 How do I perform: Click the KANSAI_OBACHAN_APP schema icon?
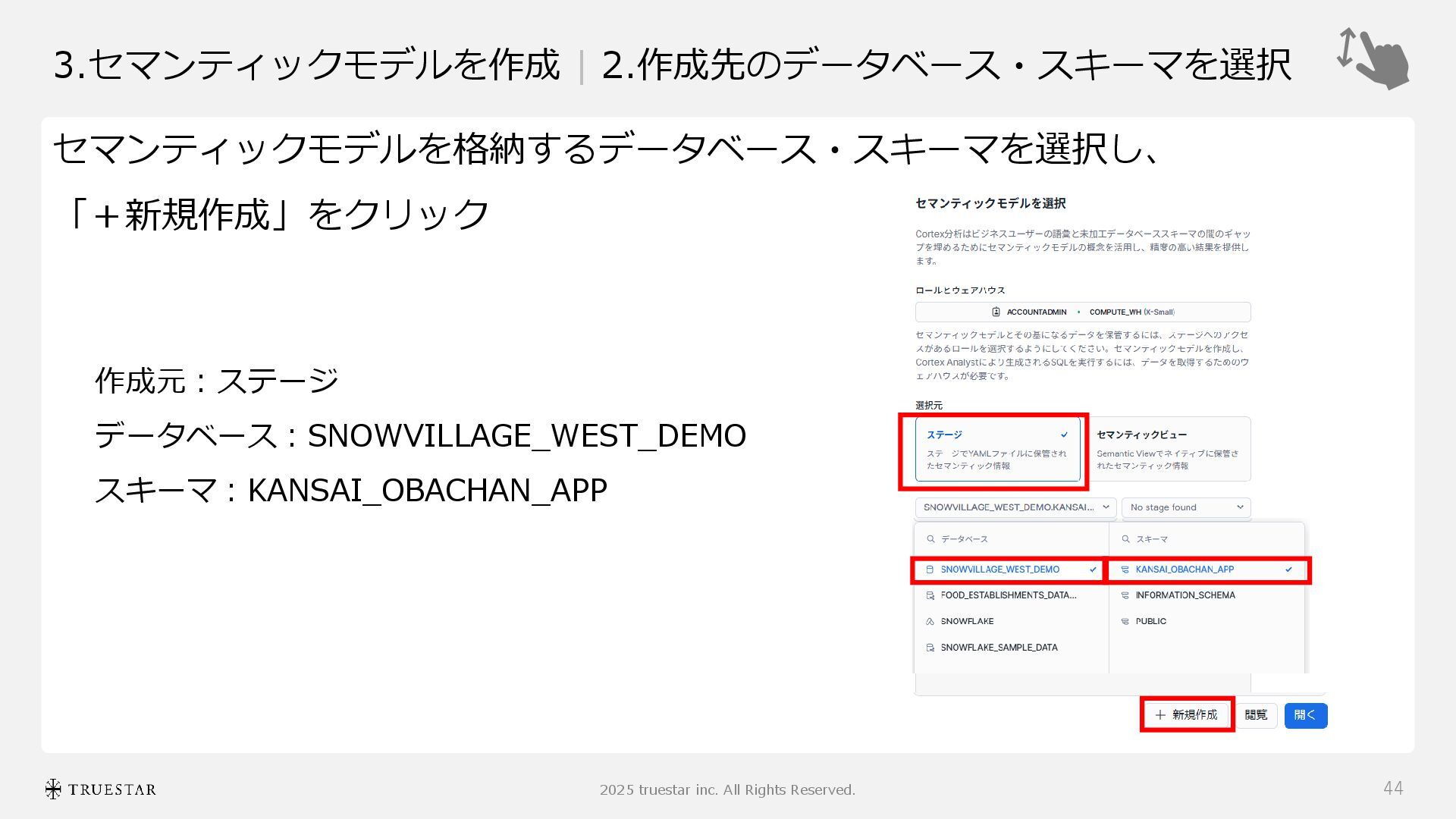(x=1125, y=570)
